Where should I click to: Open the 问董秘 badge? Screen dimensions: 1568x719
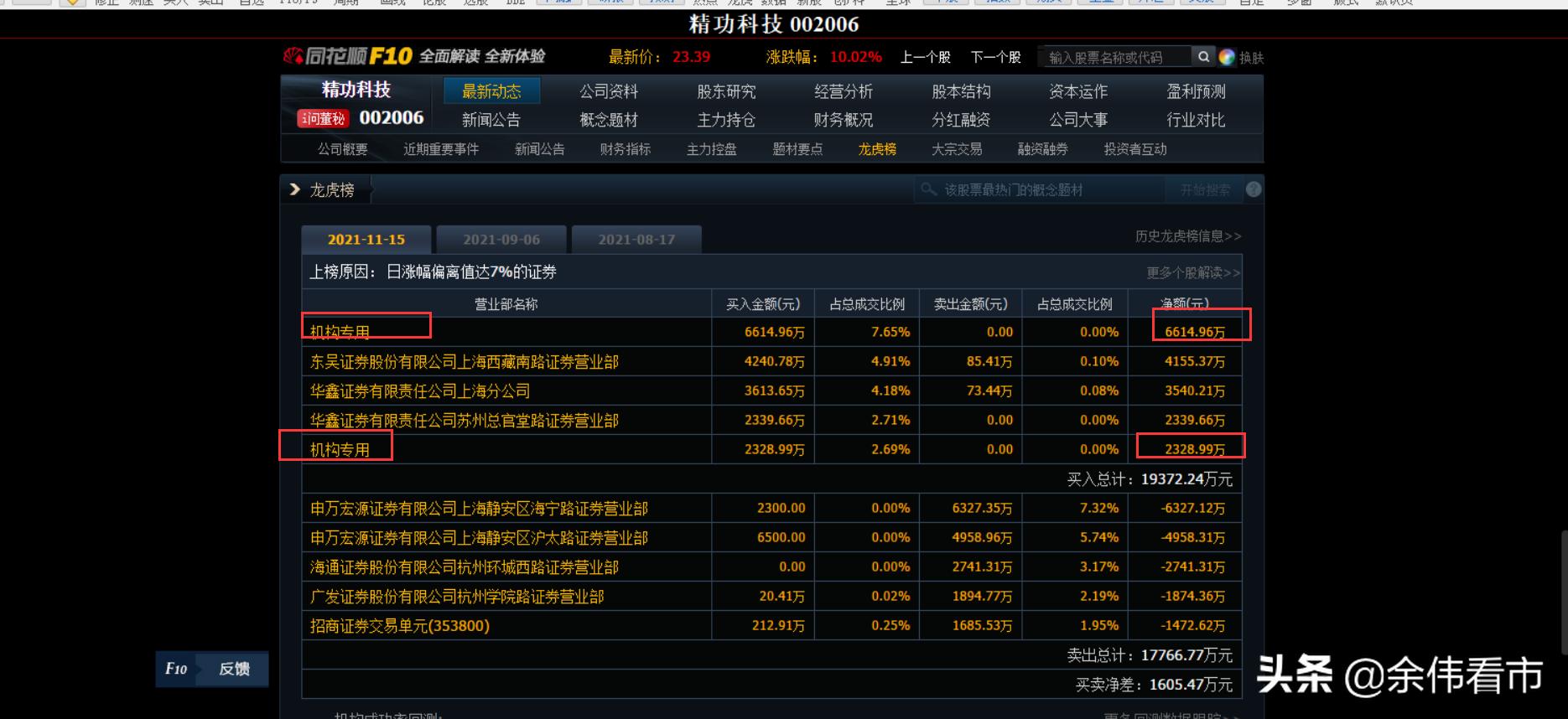(323, 119)
